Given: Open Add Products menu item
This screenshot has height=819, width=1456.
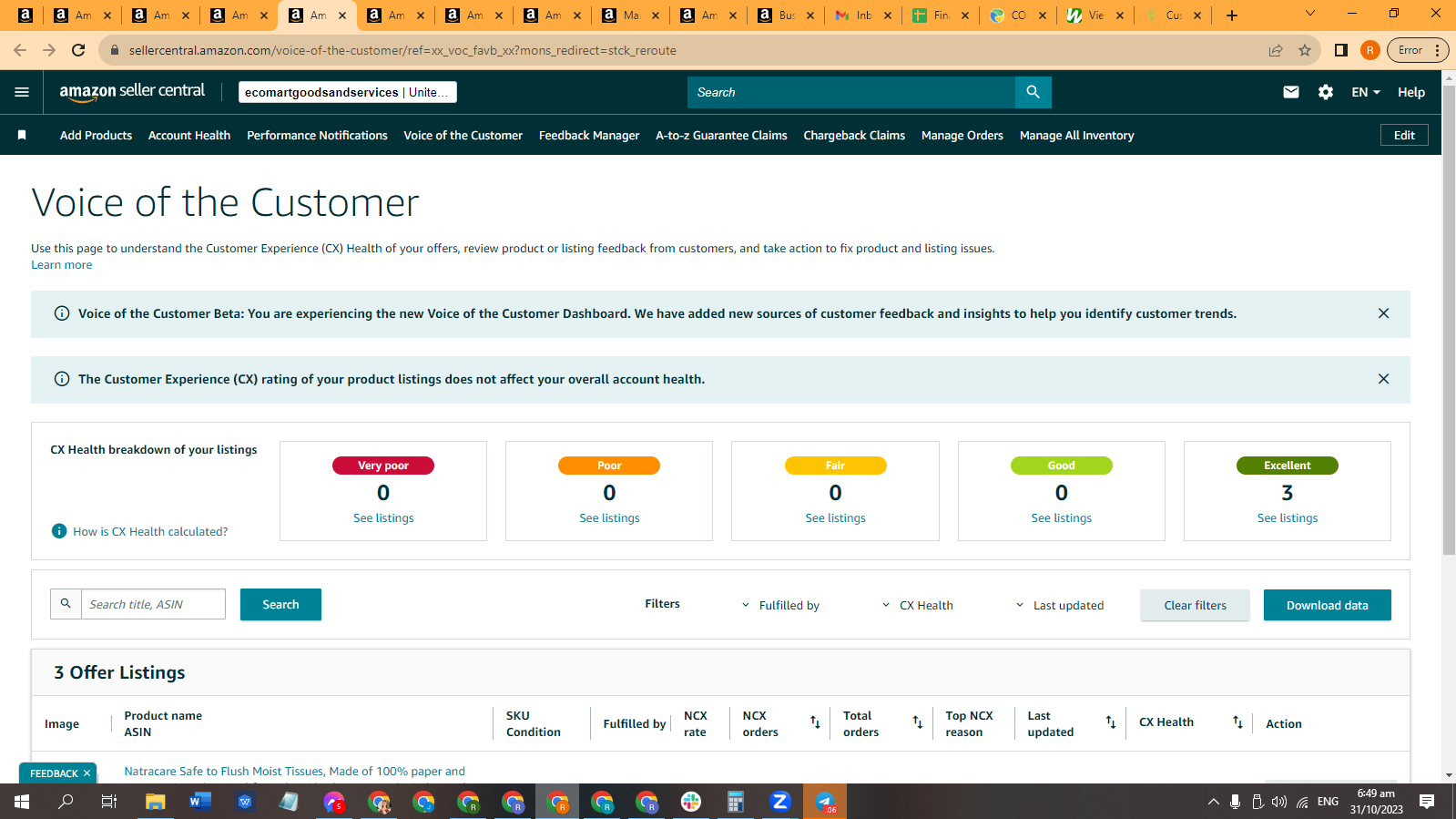Looking at the screenshot, I should point(96,135).
